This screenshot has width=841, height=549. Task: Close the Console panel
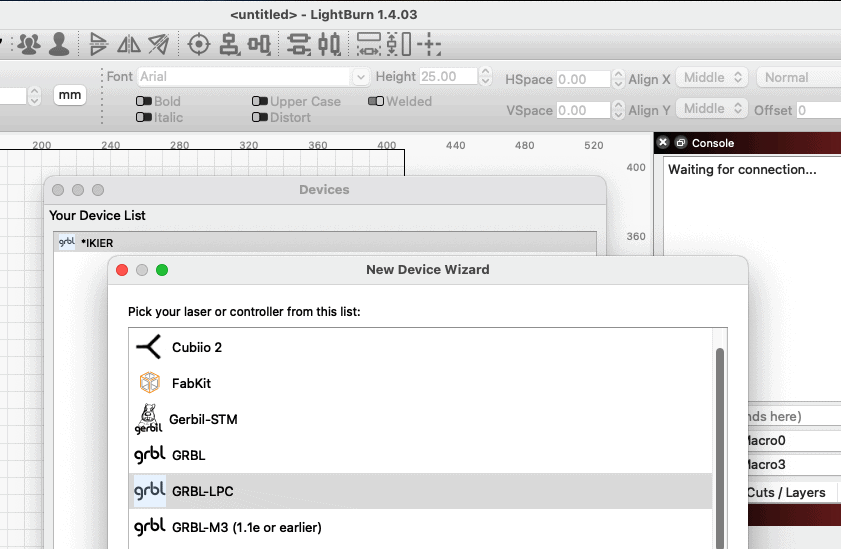[663, 142]
